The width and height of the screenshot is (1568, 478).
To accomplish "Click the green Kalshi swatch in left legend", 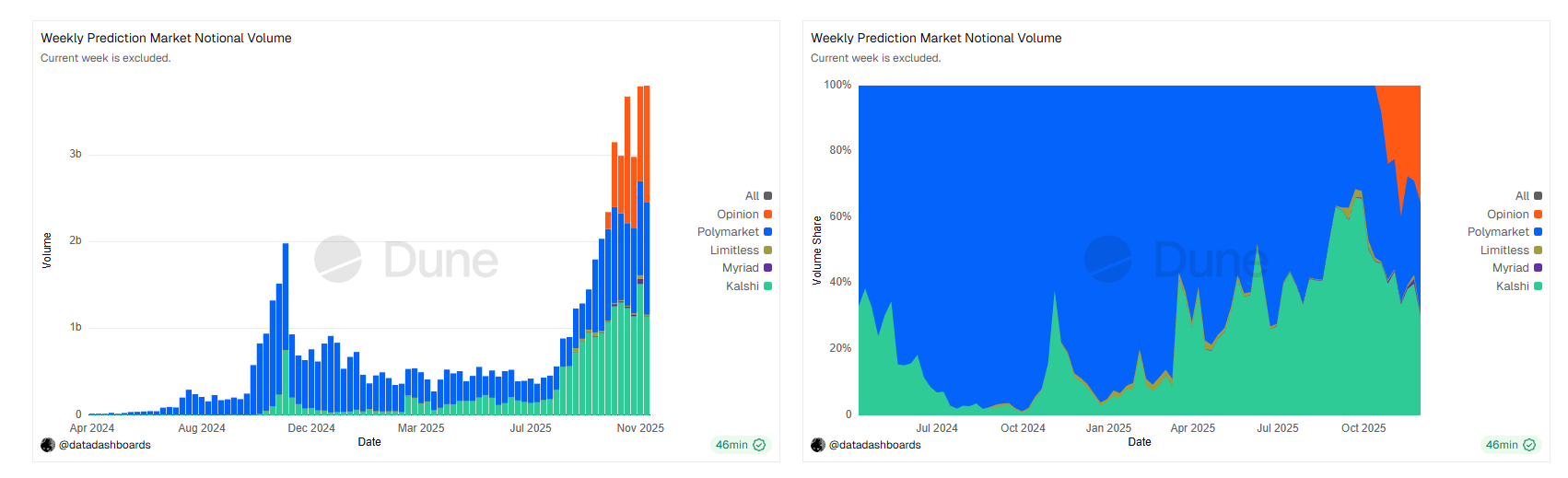I will pyautogui.click(x=767, y=286).
